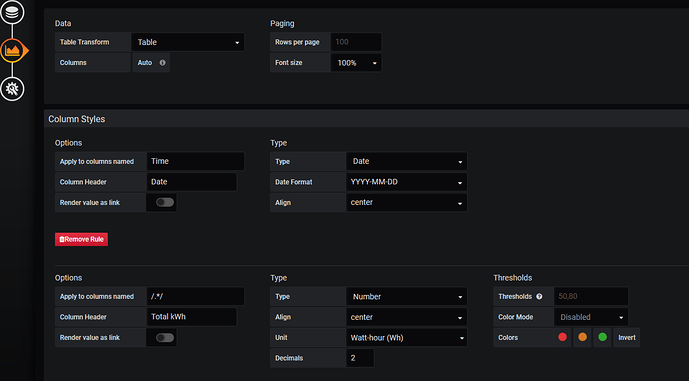Image resolution: width=689 pixels, height=381 pixels.
Task: Open the Font size 100% dropdown
Action: 356,63
